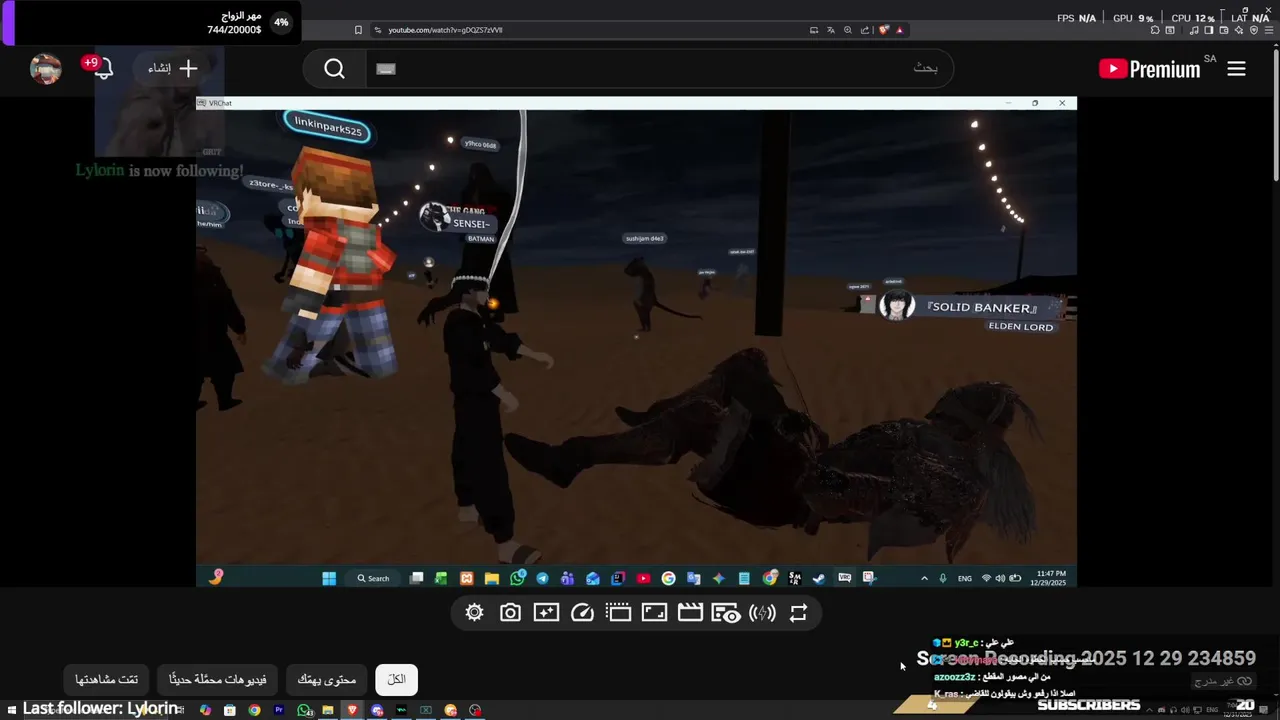The width and height of the screenshot is (1280, 720).
Task: Open Brave browser on outer taskbar
Action: pyautogui.click(x=352, y=710)
